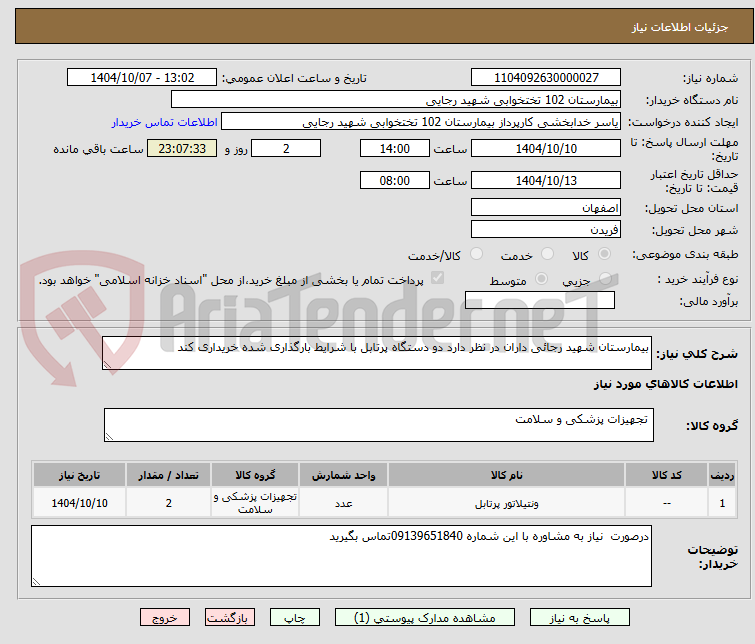This screenshot has height=644, width=755.
Task: Click the validity time 08:00 field
Action: click(x=394, y=180)
